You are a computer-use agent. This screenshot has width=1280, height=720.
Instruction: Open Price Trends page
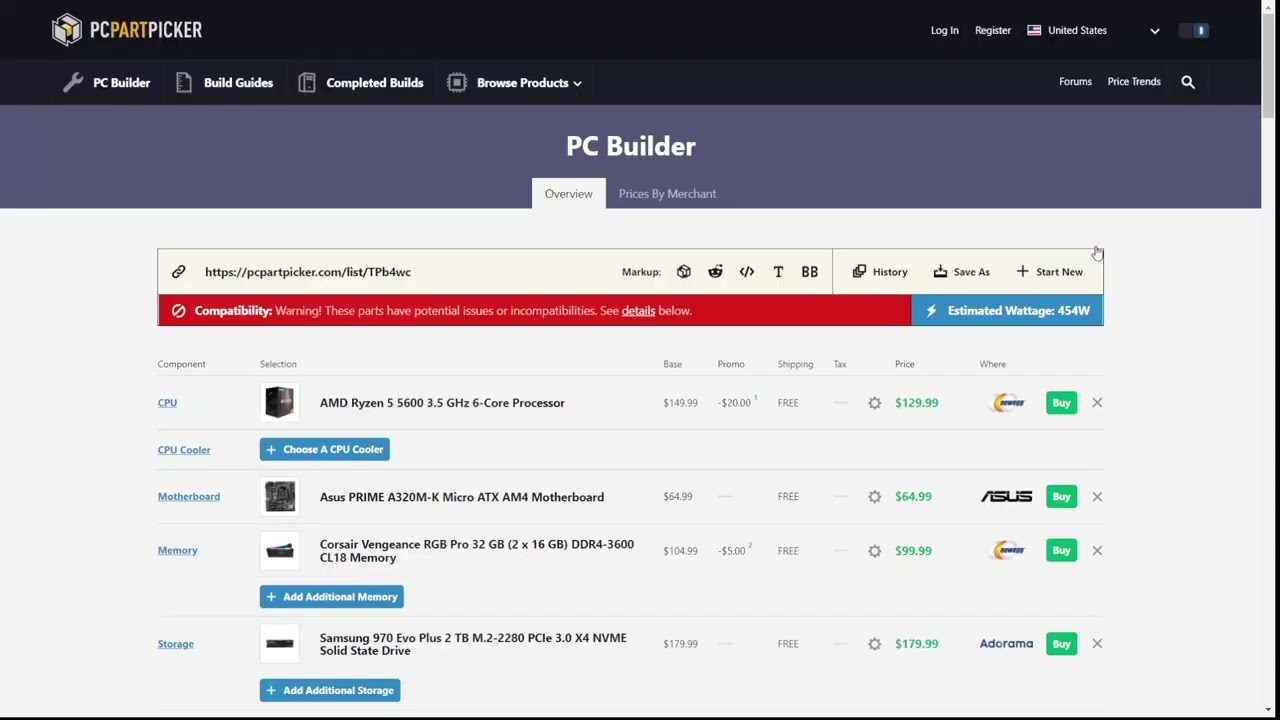pos(1134,82)
